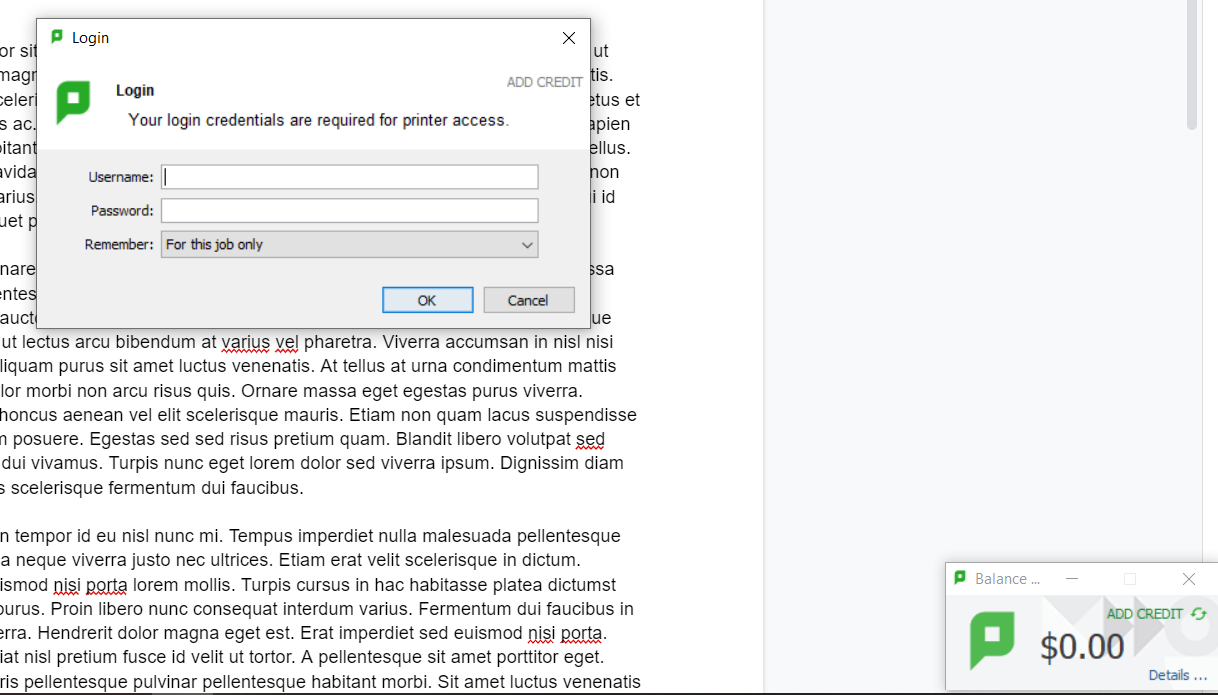
Task: Click the Balance window title icon
Action: [x=960, y=578]
